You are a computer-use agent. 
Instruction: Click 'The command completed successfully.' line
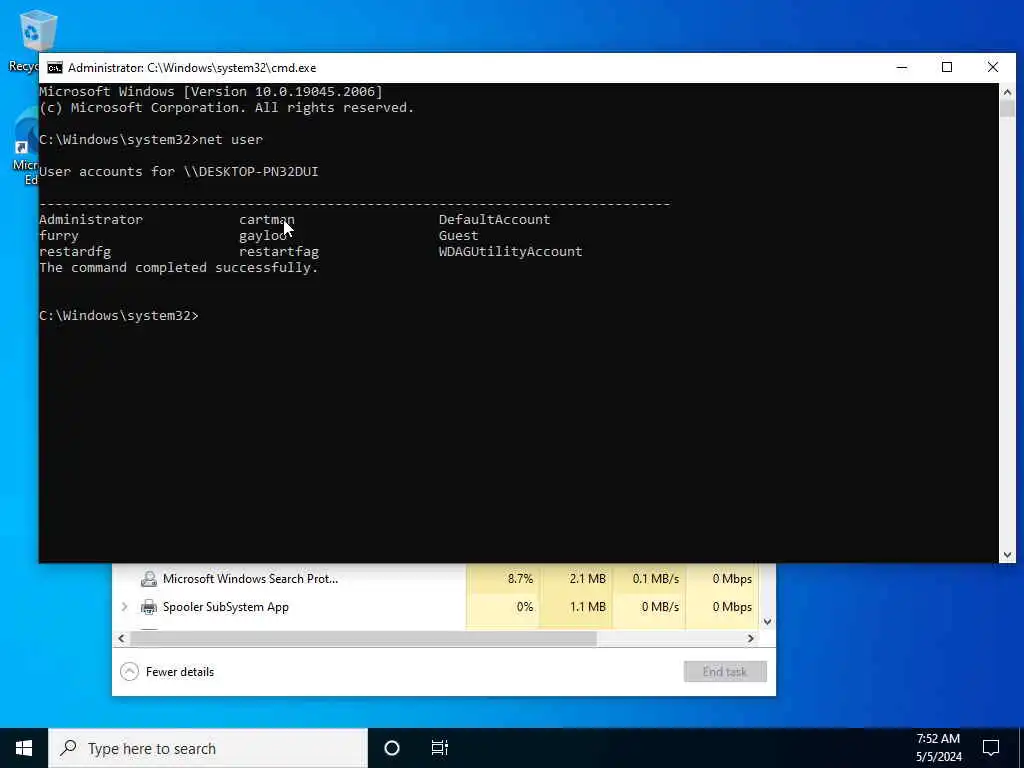[179, 268]
